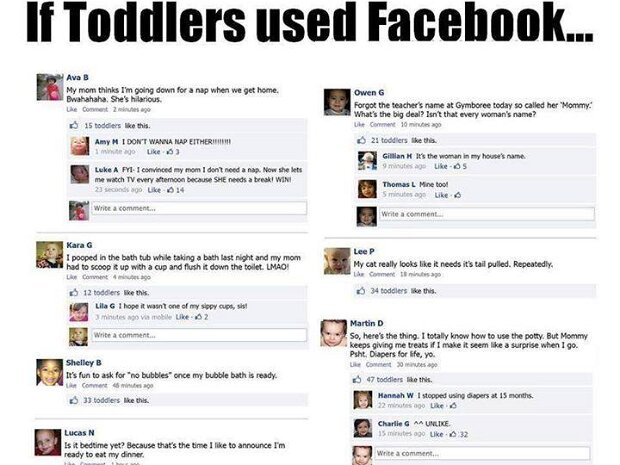Open Shelley B's profile name
Screen dimensions: 620x465
pos(83,363)
